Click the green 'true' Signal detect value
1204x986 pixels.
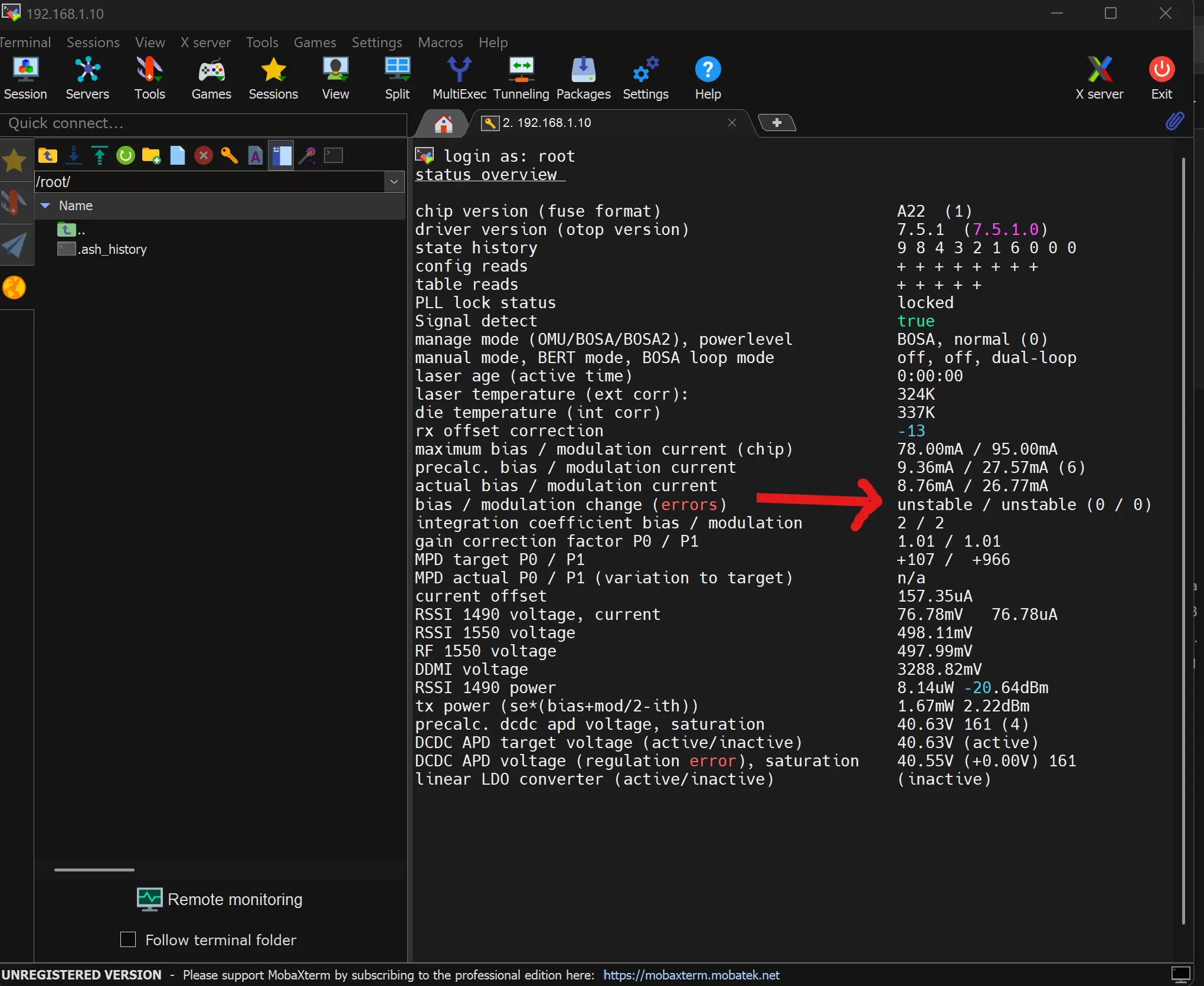coord(915,321)
